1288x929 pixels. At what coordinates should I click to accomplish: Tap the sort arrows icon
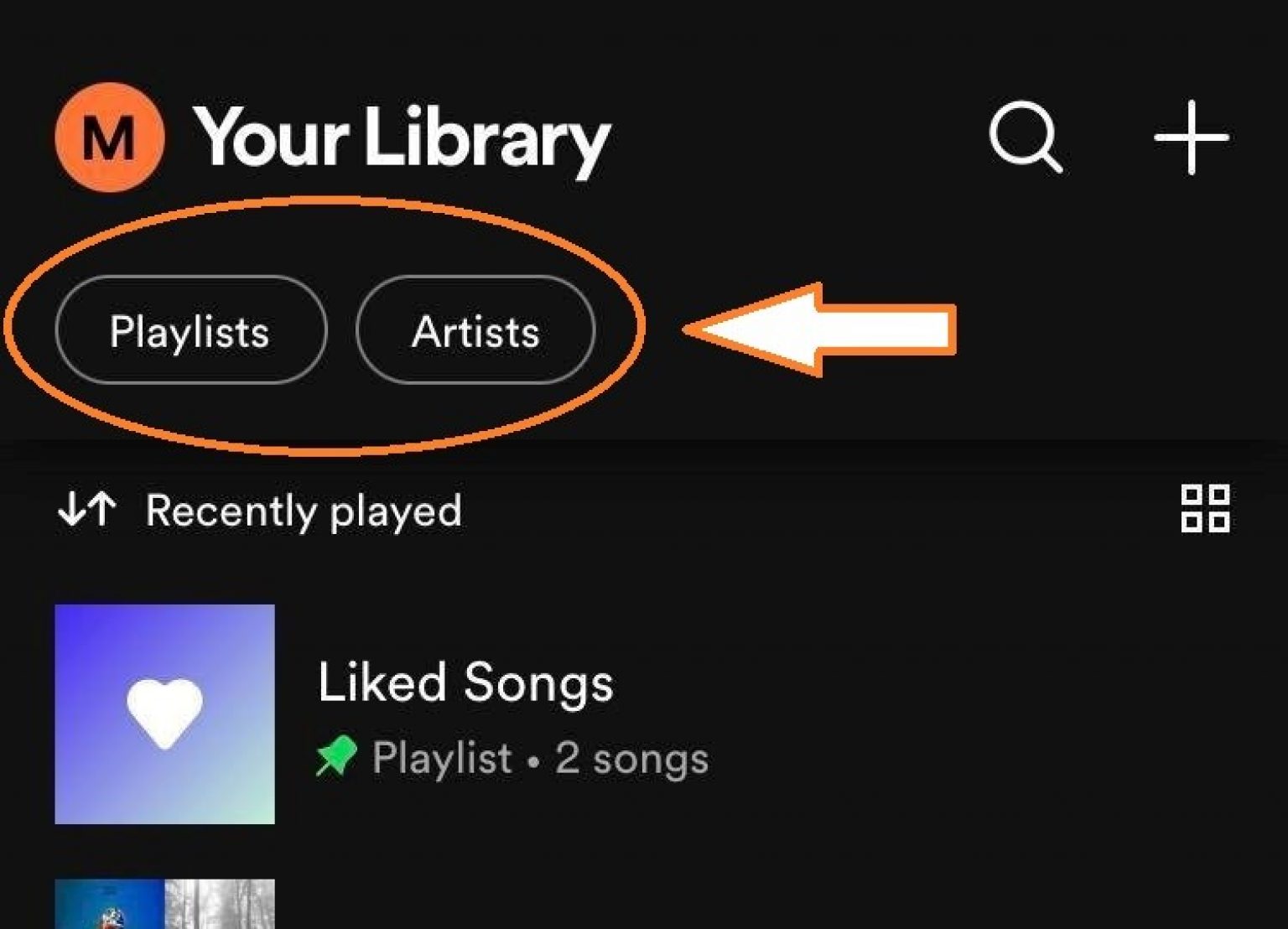coord(88,510)
